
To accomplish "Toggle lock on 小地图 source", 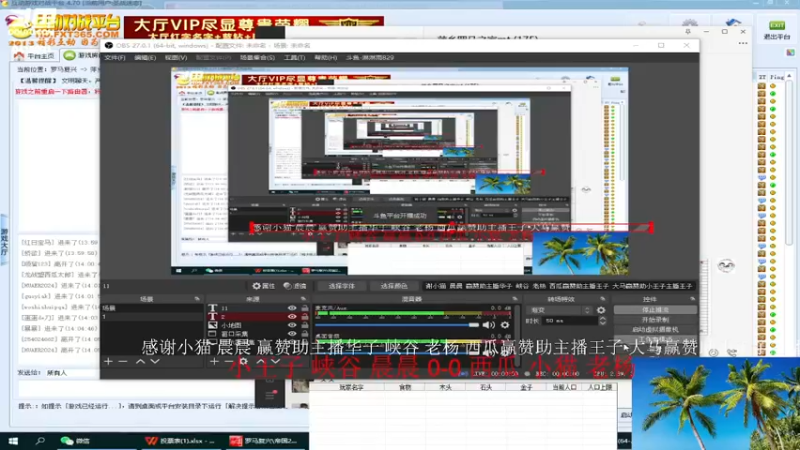I will pos(305,325).
